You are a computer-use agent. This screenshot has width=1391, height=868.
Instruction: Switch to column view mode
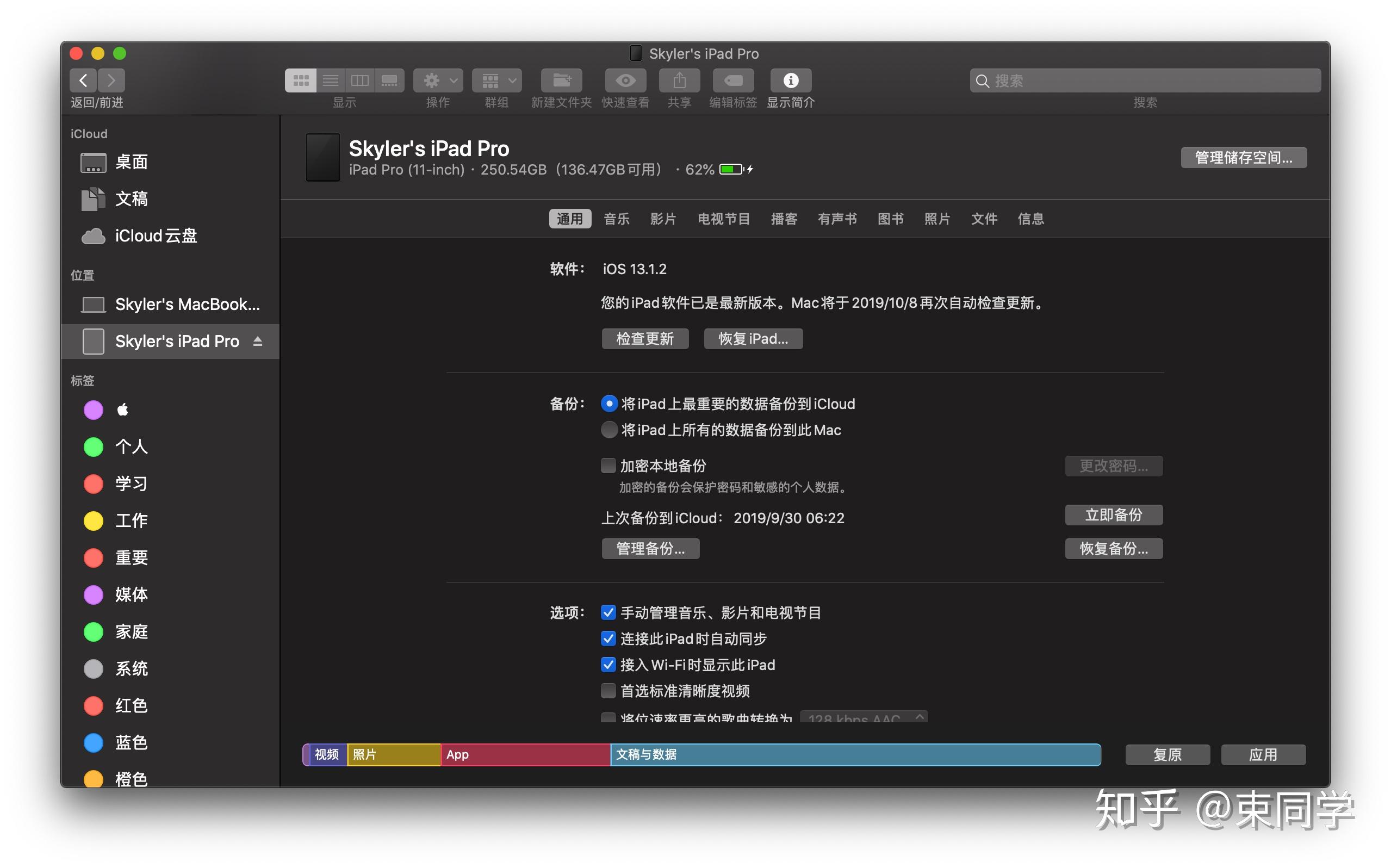(360, 80)
